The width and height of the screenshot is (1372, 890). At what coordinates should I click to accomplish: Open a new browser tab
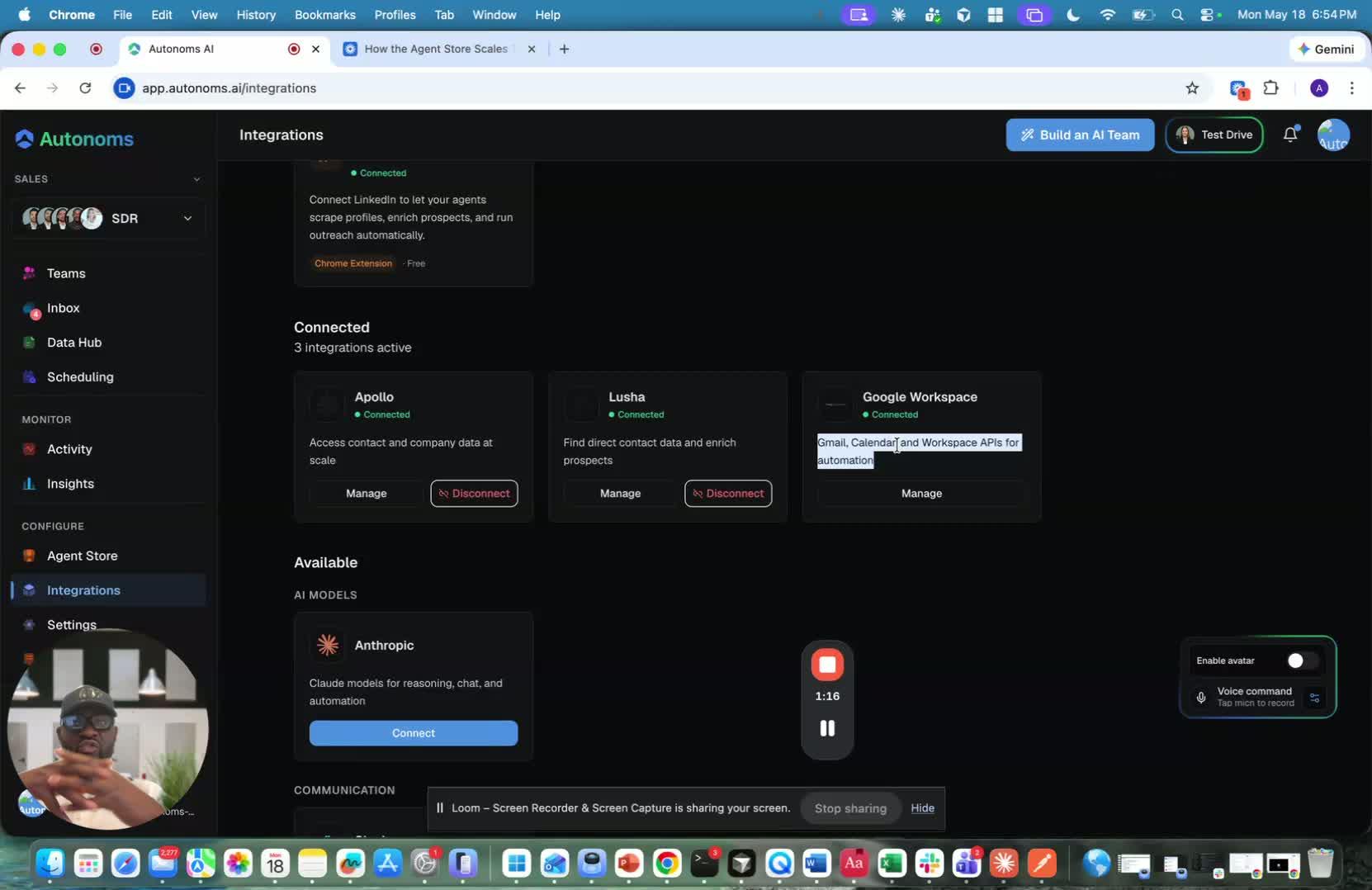(x=564, y=50)
